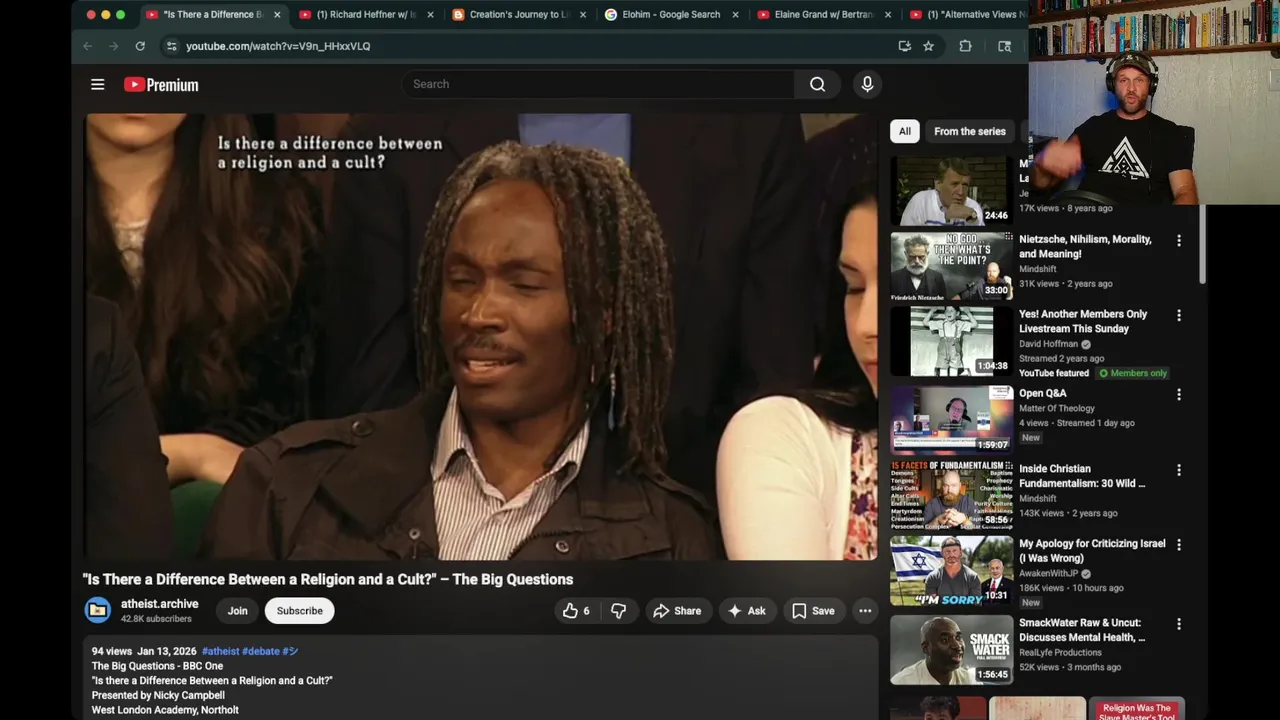Open AwakenWithJP channel link
This screenshot has width=1280, height=720.
pyautogui.click(x=1049, y=573)
